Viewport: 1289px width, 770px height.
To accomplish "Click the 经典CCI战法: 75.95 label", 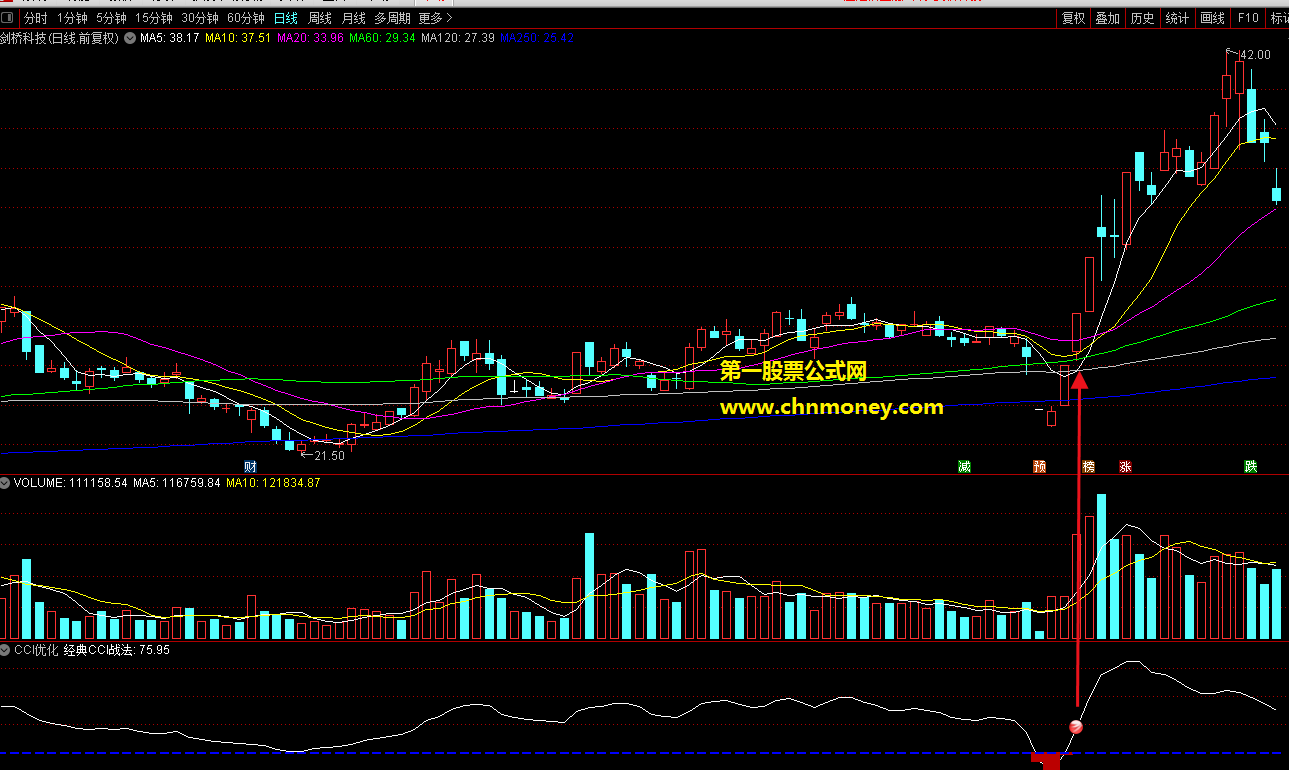I will [x=117, y=650].
